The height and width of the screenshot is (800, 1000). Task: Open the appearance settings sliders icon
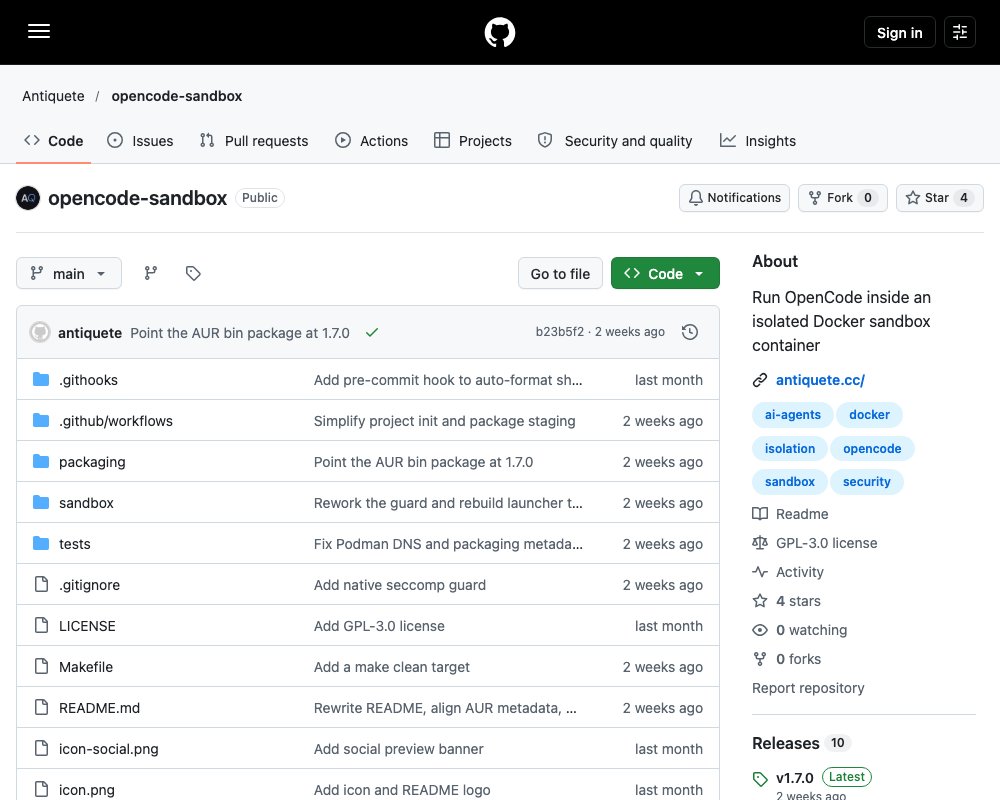pos(960,32)
